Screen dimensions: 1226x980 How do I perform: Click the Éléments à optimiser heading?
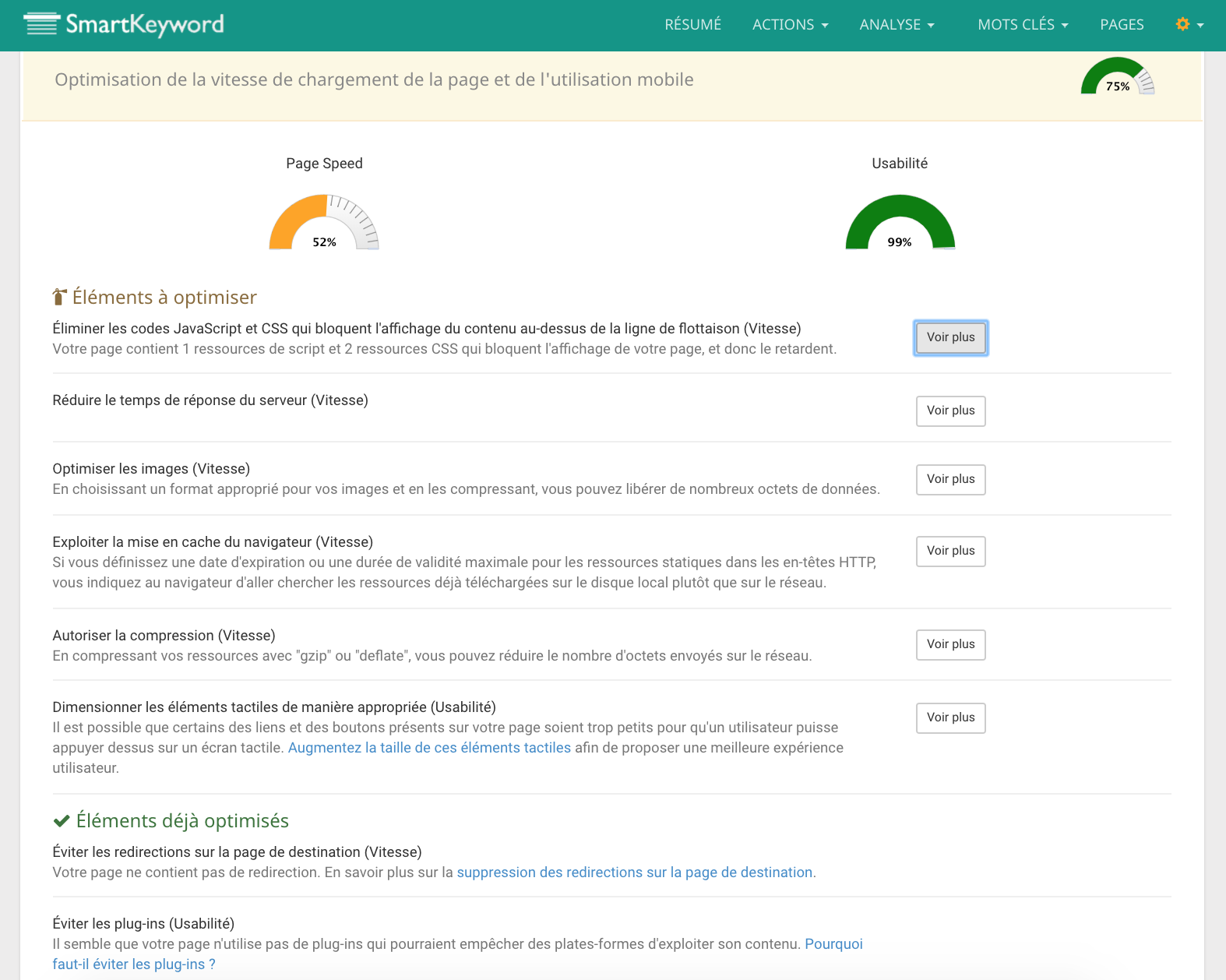(164, 297)
